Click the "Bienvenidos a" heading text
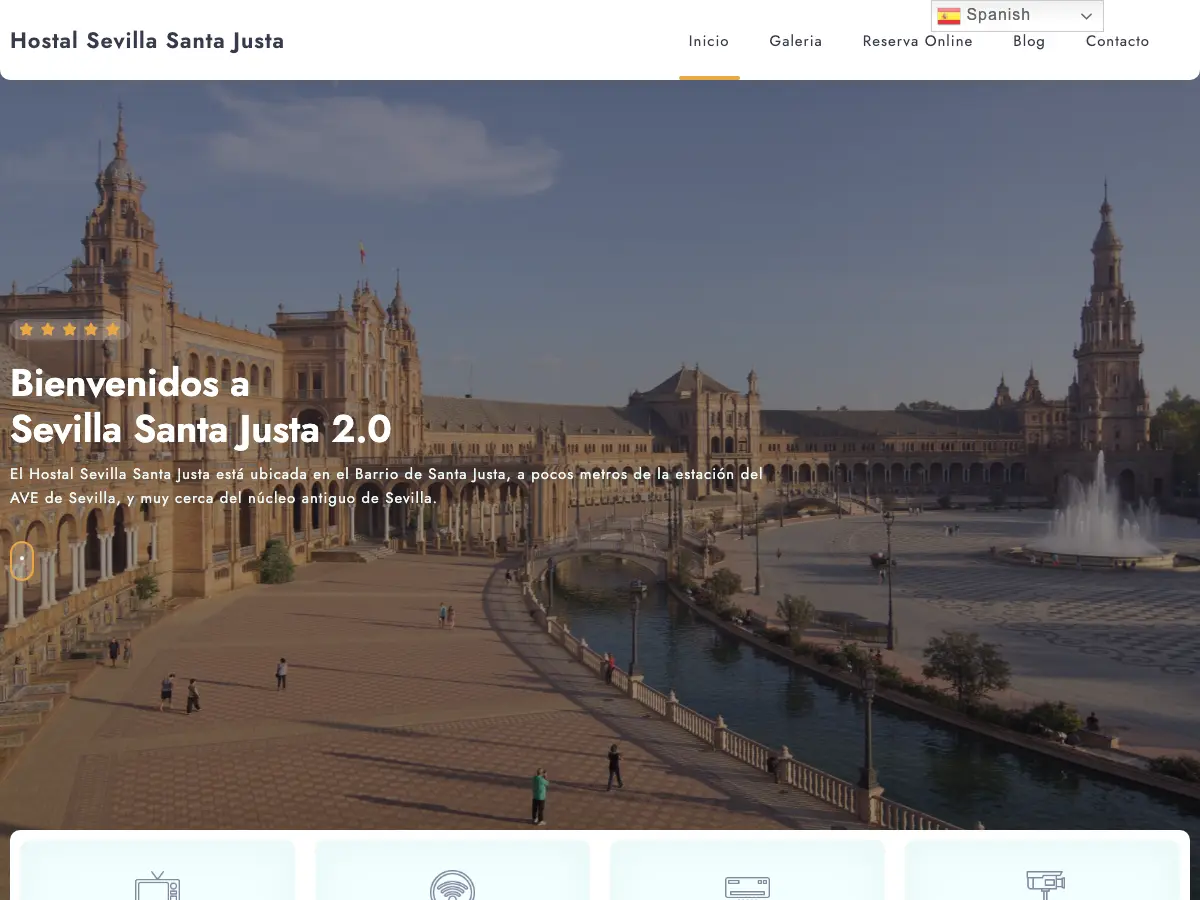This screenshot has height=900, width=1200. [x=129, y=383]
